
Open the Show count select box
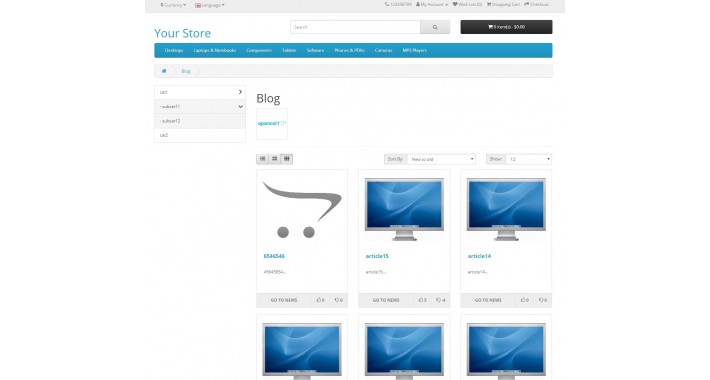click(528, 159)
